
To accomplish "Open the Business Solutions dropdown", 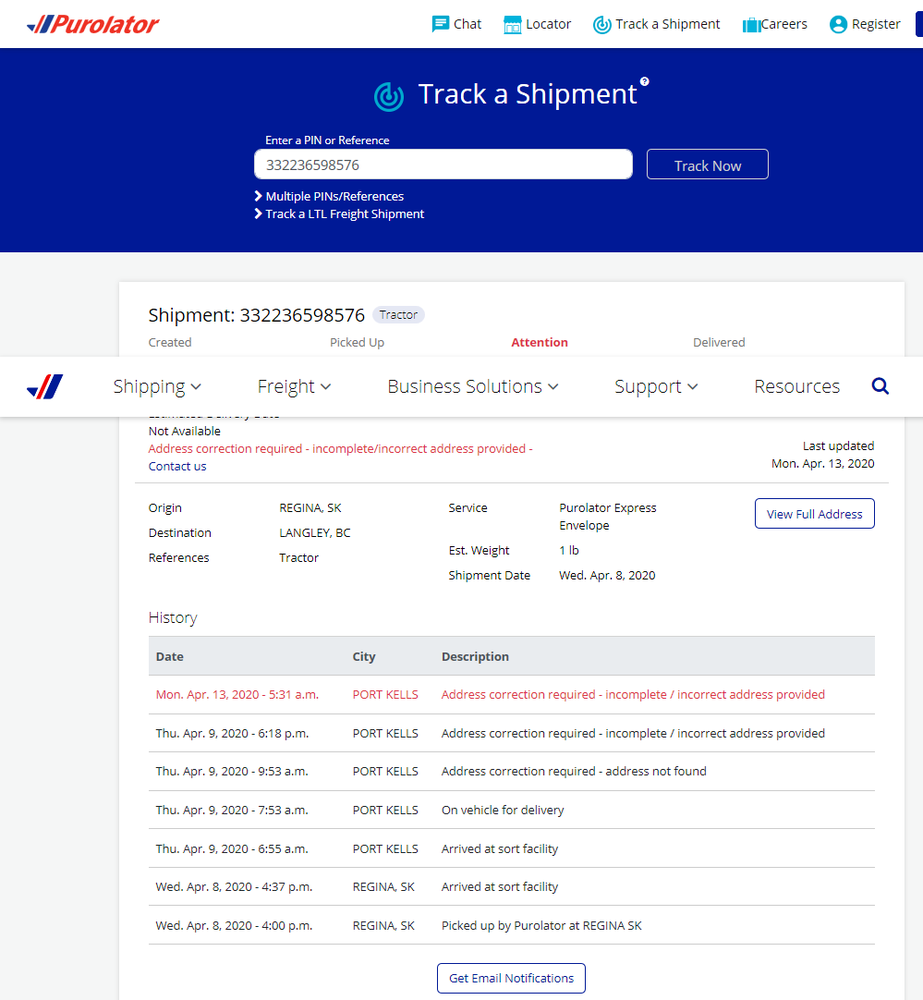I will 473,387.
